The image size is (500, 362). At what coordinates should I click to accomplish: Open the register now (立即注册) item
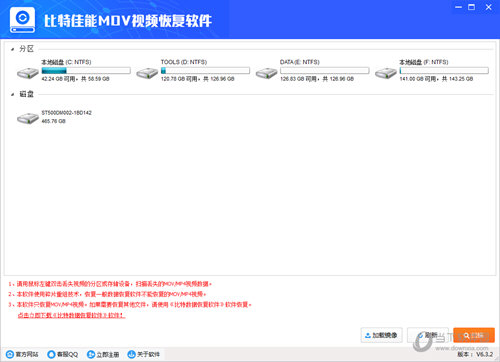[x=103, y=354]
